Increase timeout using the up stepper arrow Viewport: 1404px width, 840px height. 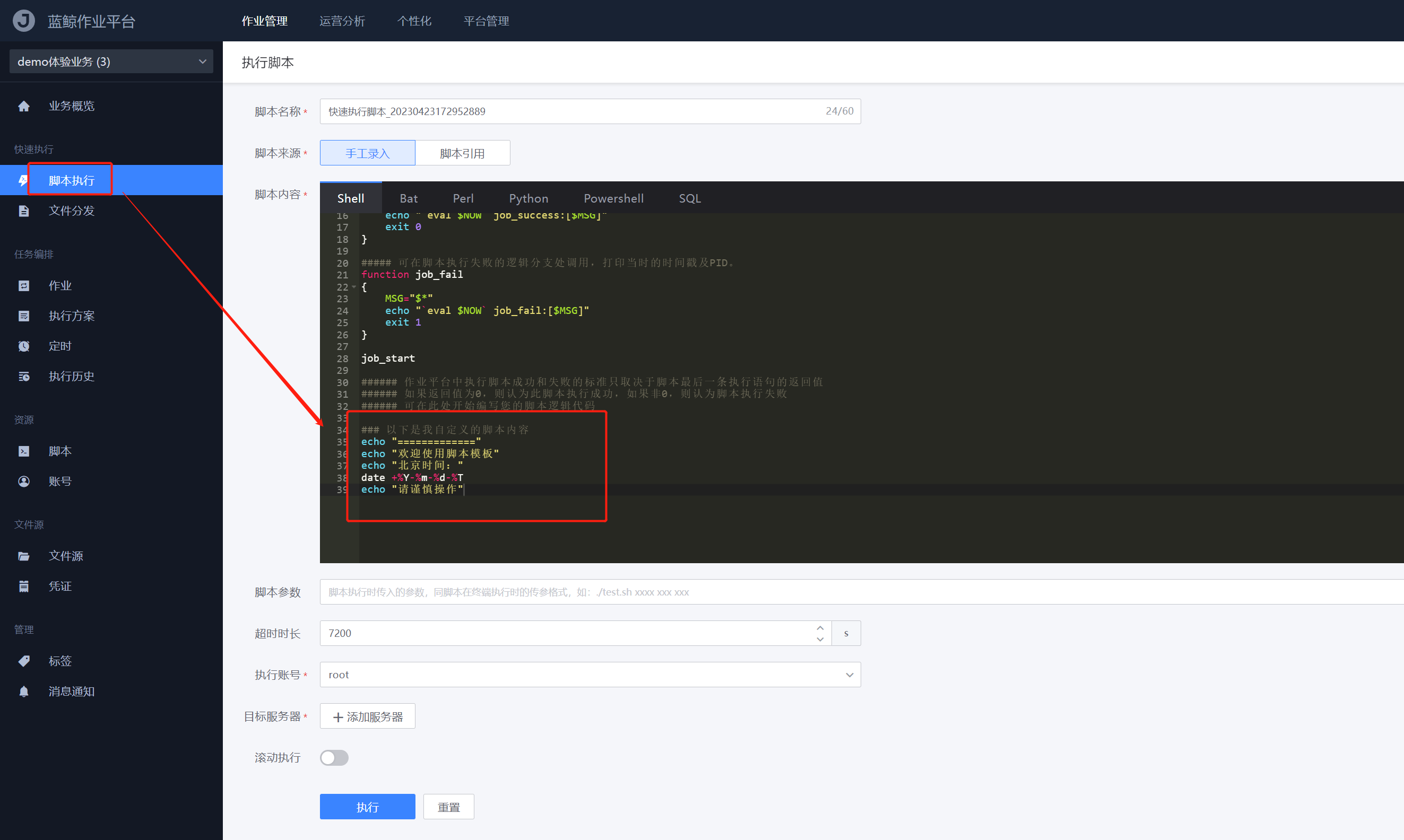point(820,628)
